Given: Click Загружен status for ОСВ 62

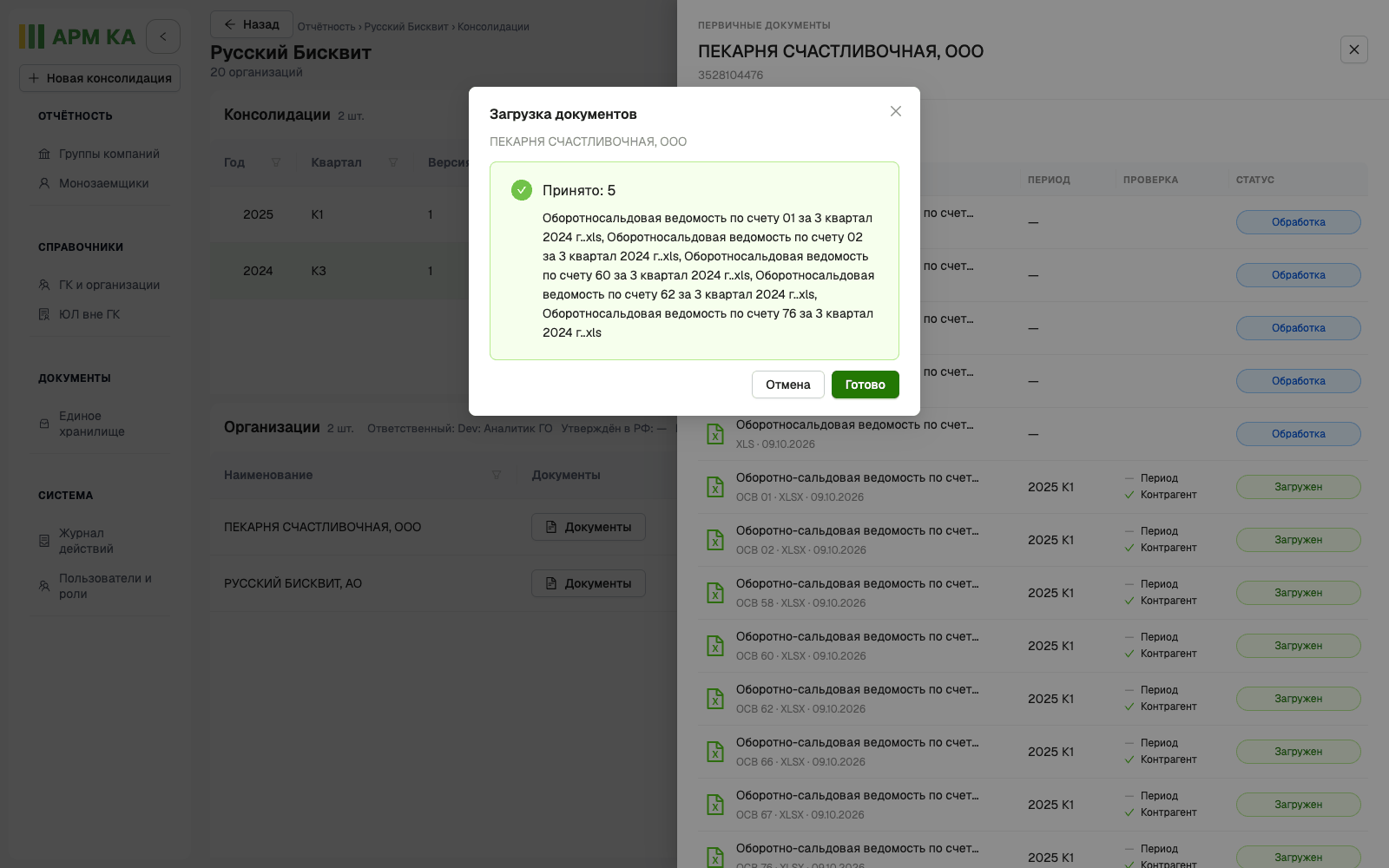Looking at the screenshot, I should pos(1299,699).
